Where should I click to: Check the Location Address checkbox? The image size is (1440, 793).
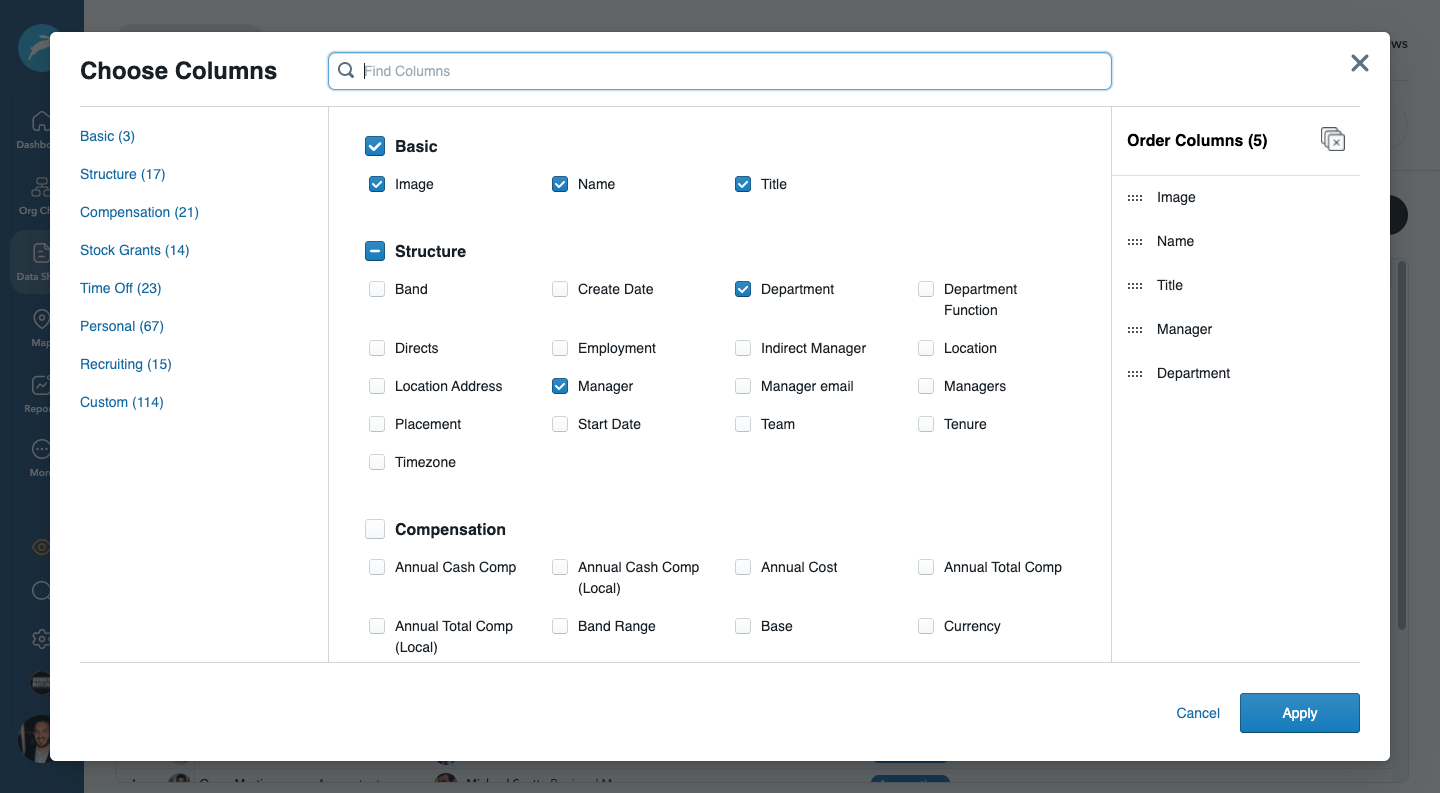click(x=377, y=386)
